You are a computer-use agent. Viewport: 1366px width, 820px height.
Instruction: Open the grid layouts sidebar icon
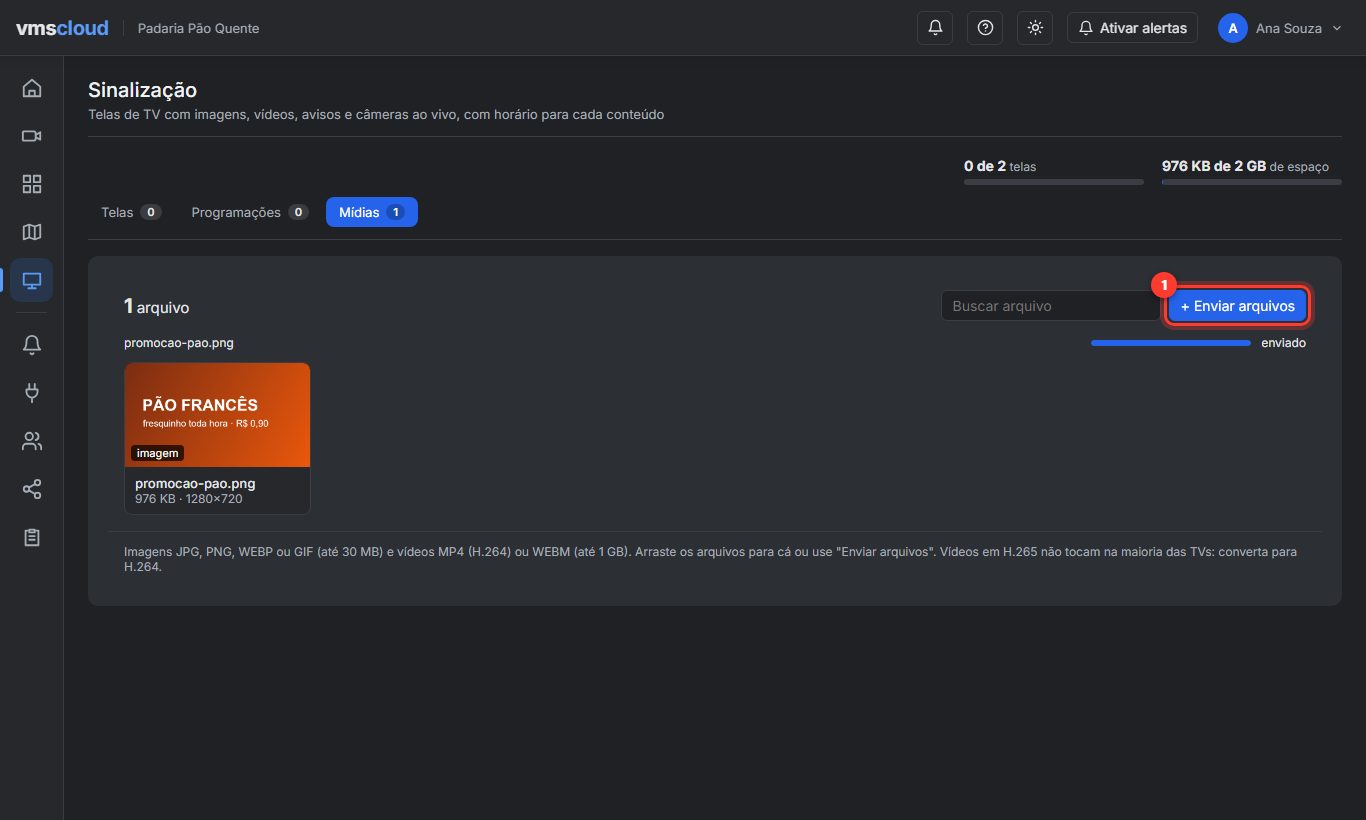point(32,184)
